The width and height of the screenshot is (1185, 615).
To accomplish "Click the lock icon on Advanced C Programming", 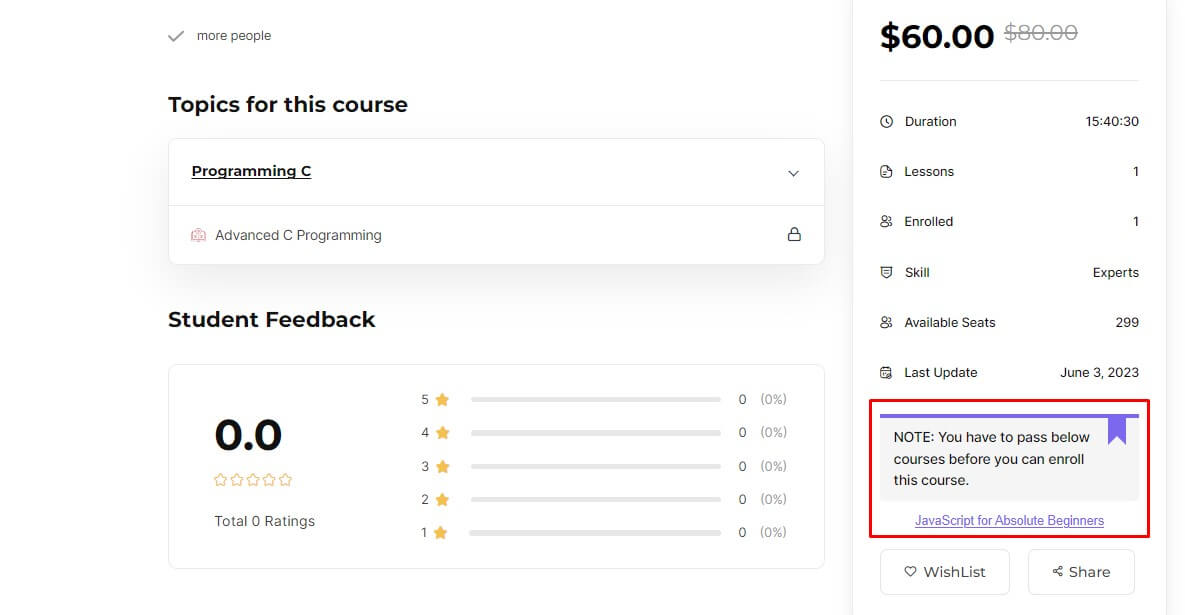I will pyautogui.click(x=795, y=234).
